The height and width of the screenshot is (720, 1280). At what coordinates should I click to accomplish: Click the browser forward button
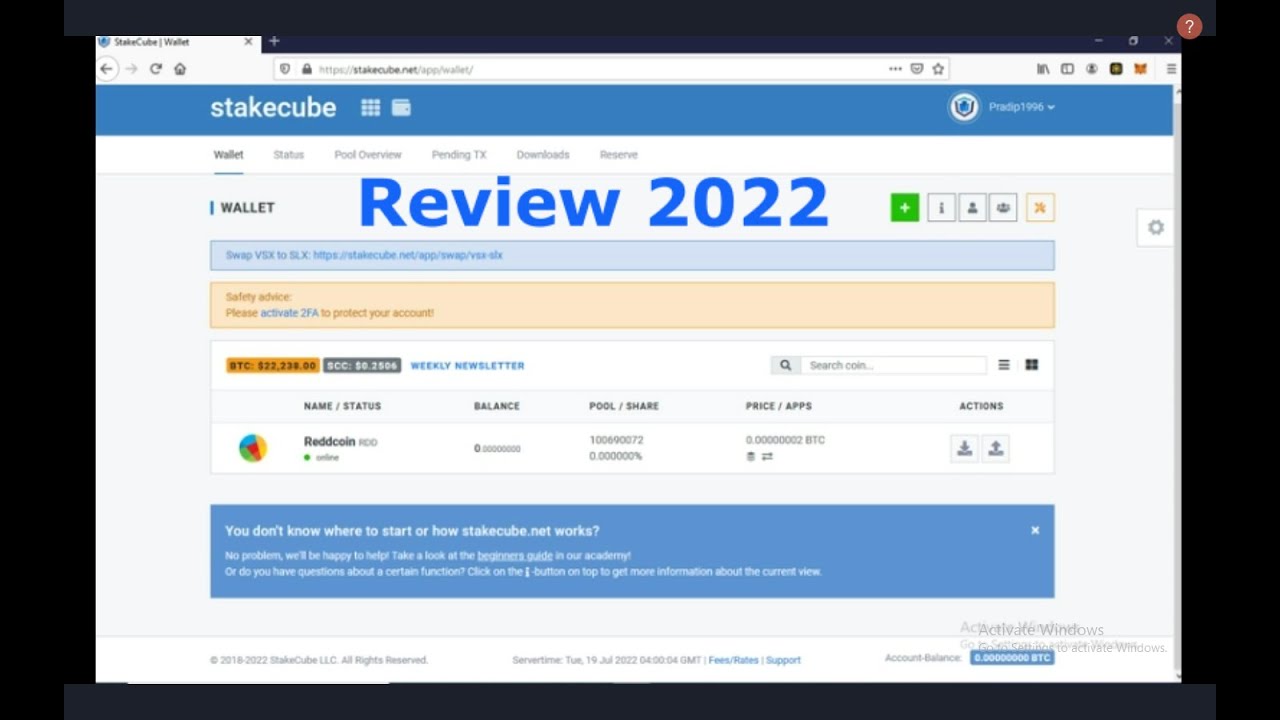point(131,69)
